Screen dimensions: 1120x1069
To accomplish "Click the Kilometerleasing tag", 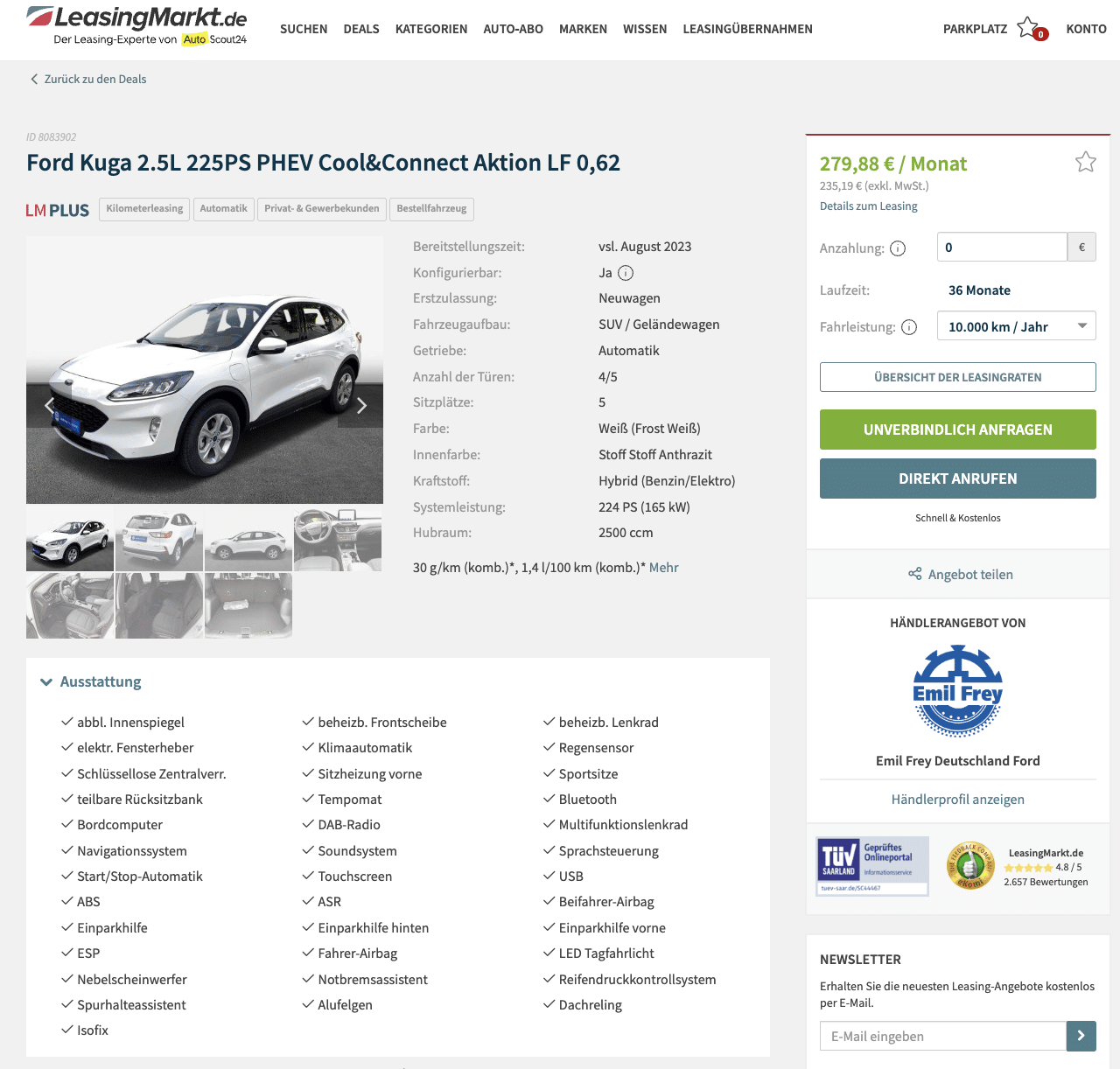I will point(144,209).
